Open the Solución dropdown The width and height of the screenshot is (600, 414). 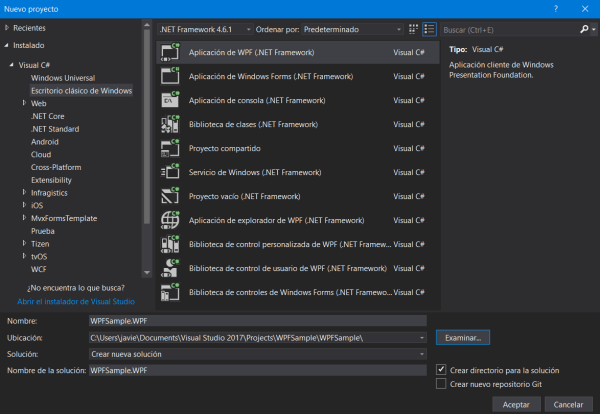257,354
